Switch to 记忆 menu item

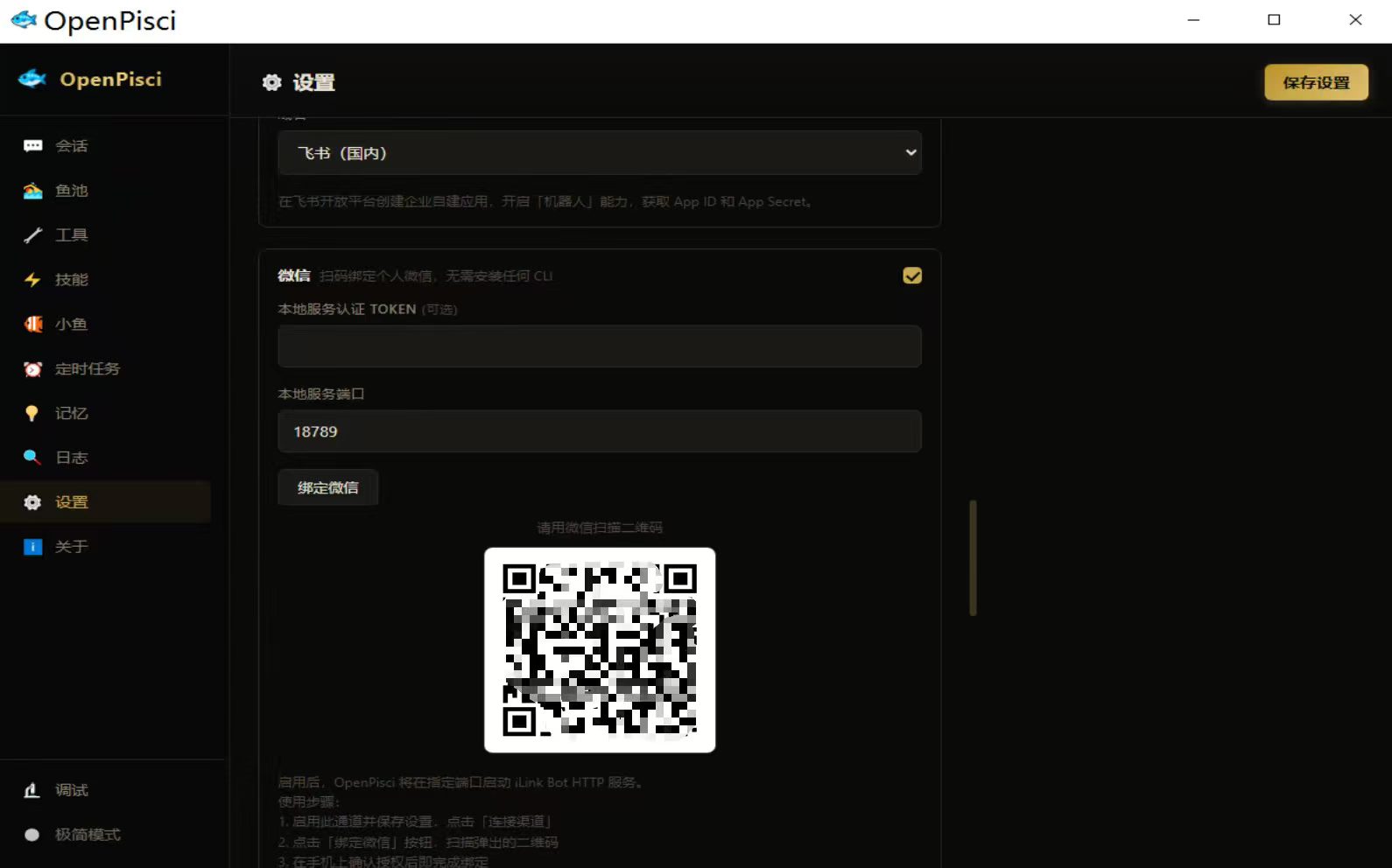tap(105, 413)
